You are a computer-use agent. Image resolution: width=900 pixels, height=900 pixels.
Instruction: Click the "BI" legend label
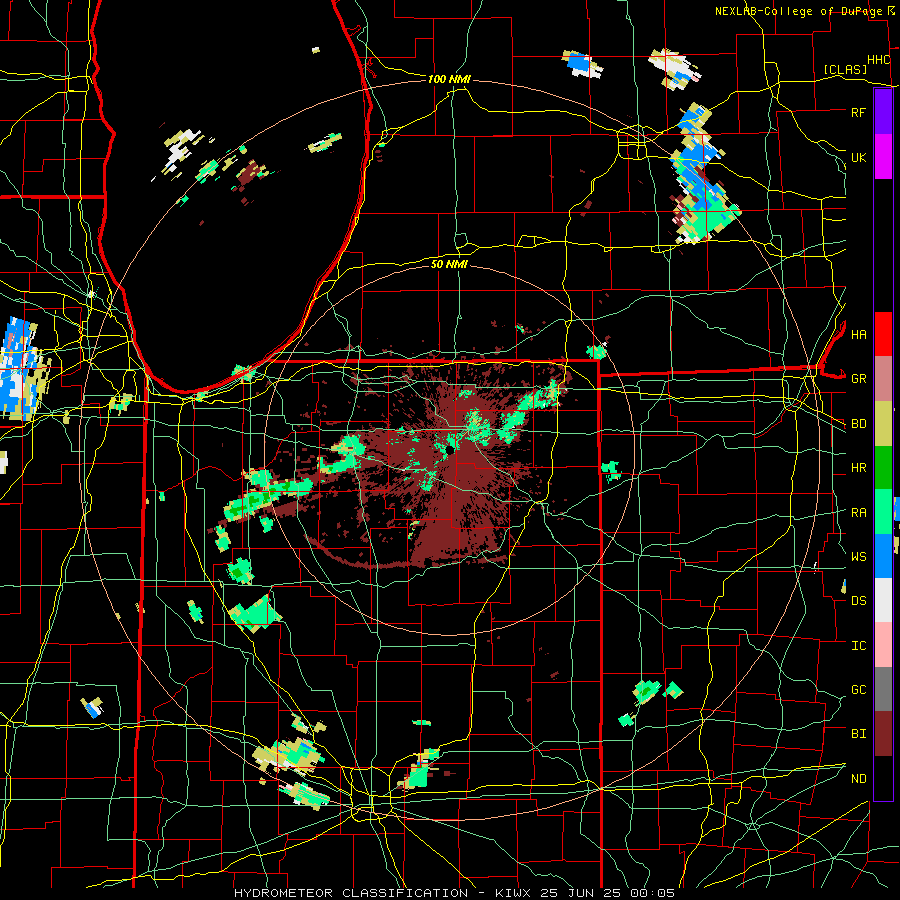pos(858,734)
